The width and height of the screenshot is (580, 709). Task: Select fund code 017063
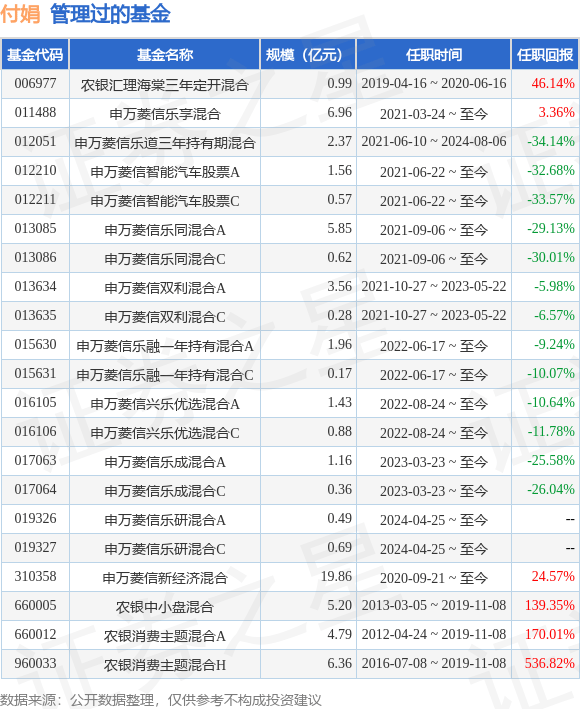tap(35, 460)
